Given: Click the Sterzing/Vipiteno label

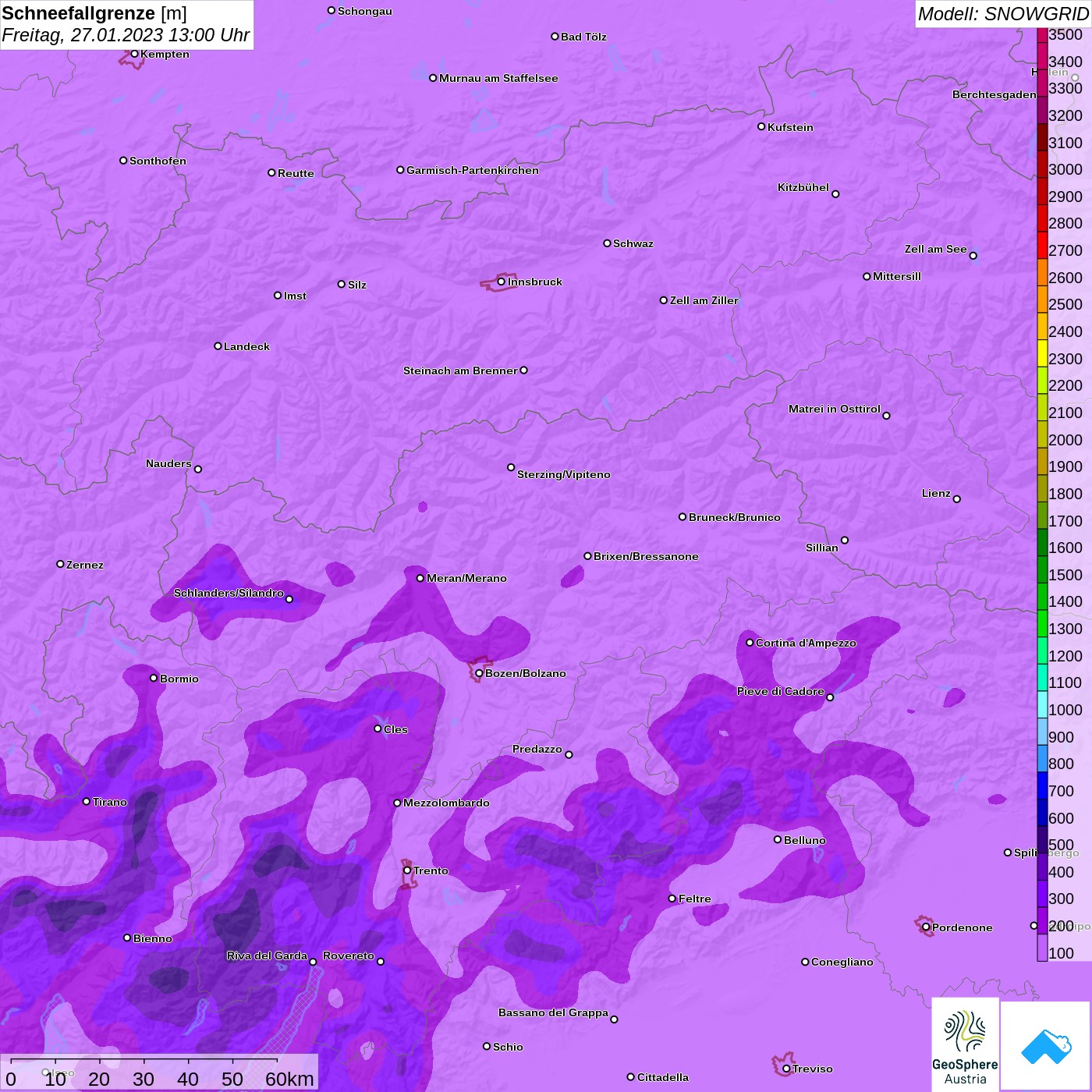Looking at the screenshot, I should tap(564, 474).
